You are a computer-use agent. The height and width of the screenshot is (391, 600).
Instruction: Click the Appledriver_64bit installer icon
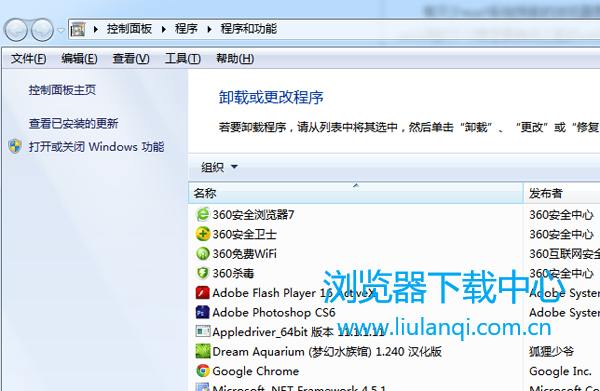coord(203,331)
